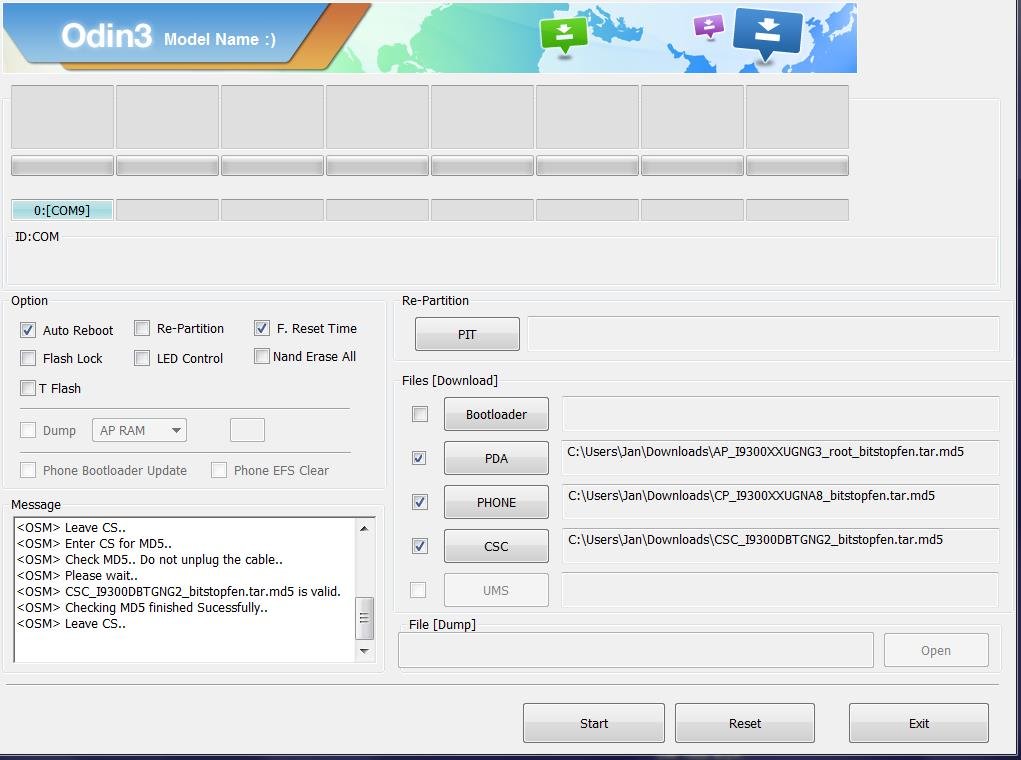
Task: Open the AP RAM dump dropdown
Action: (139, 430)
